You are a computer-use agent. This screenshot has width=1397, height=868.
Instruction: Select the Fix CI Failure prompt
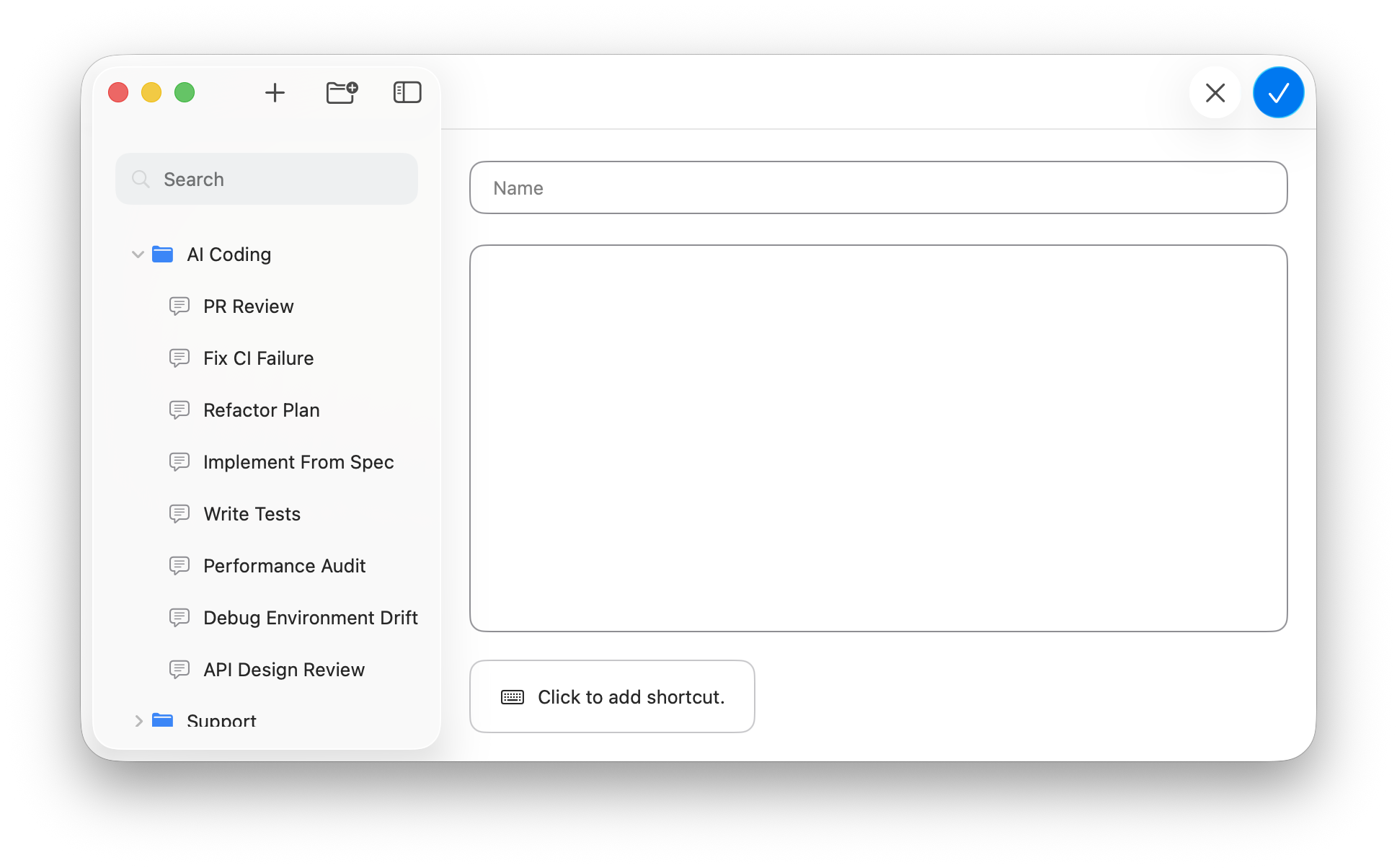257,358
